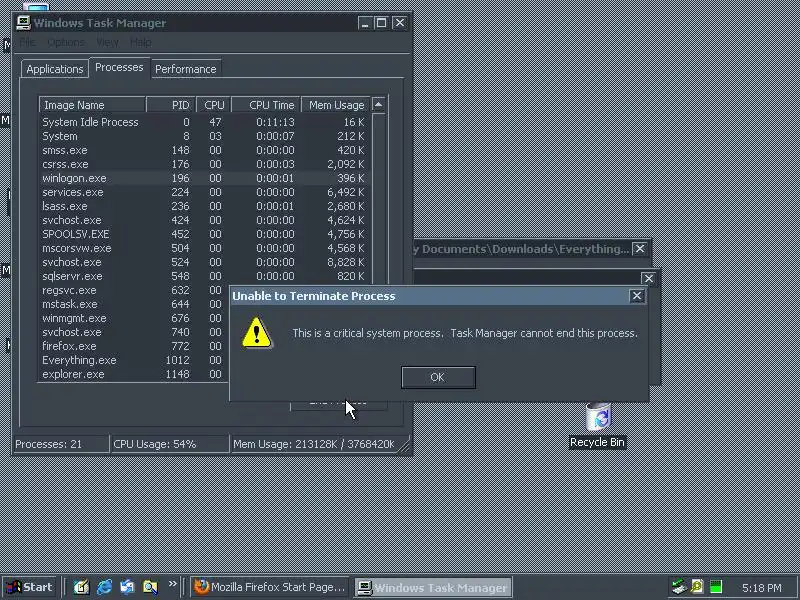Click the 5:18 PM system clock
Image resolution: width=800 pixels, height=600 pixels.
pos(762,588)
